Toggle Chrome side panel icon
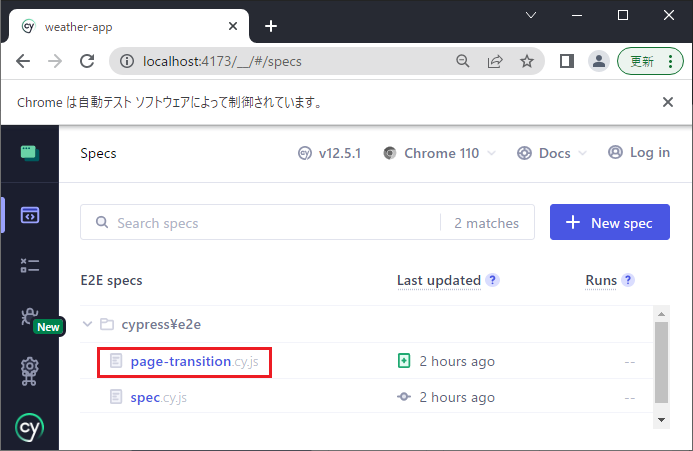This screenshot has height=451, width=693. click(566, 61)
